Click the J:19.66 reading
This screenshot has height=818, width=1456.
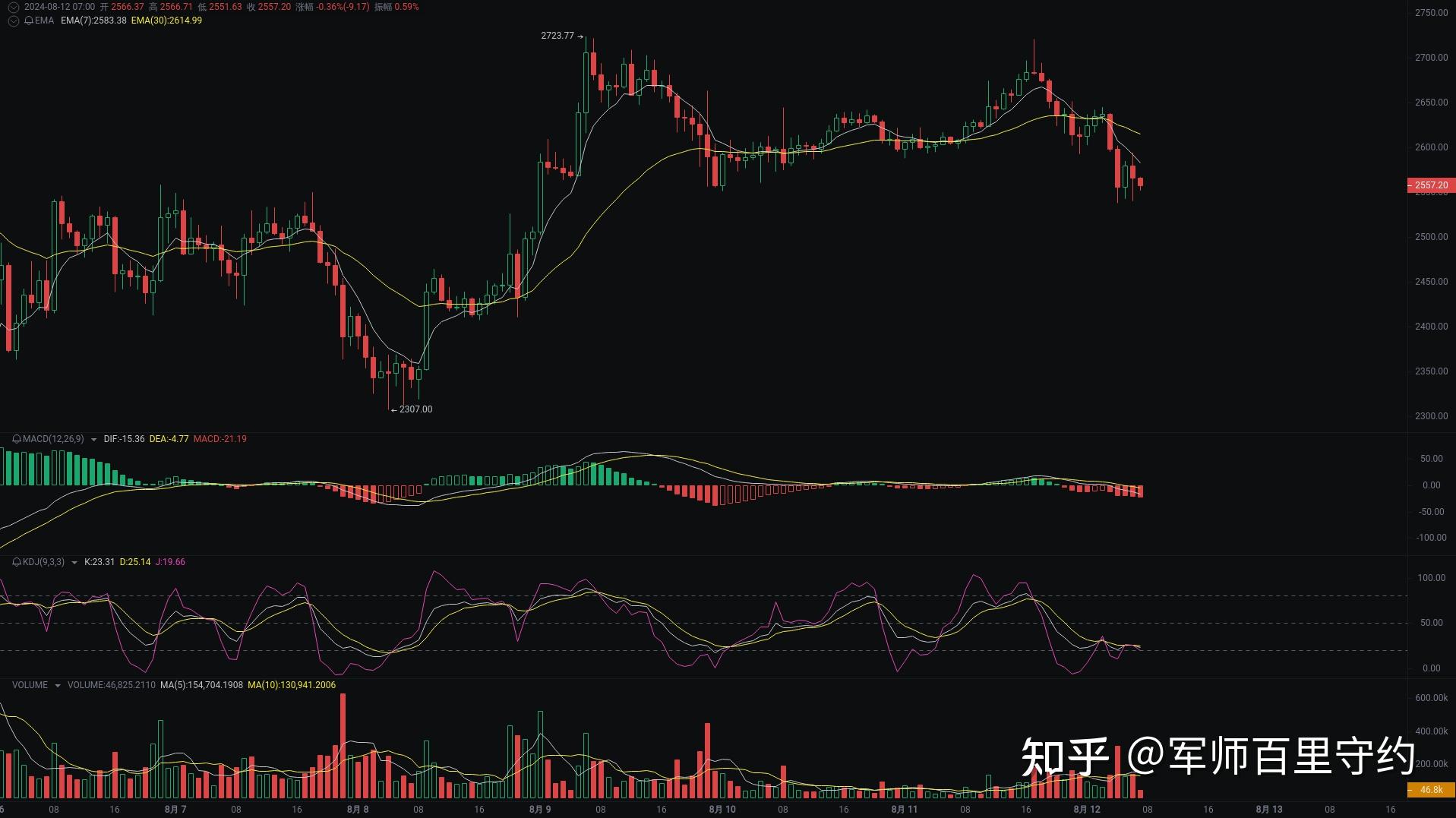pos(170,562)
